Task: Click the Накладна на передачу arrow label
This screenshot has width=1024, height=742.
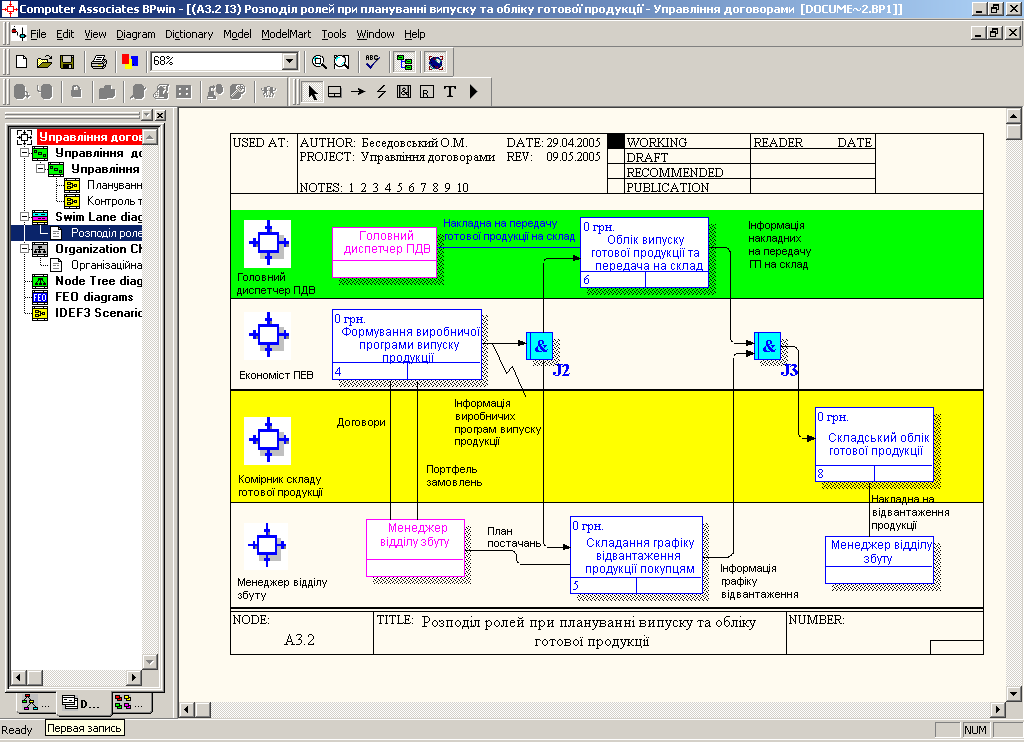Action: (509, 230)
